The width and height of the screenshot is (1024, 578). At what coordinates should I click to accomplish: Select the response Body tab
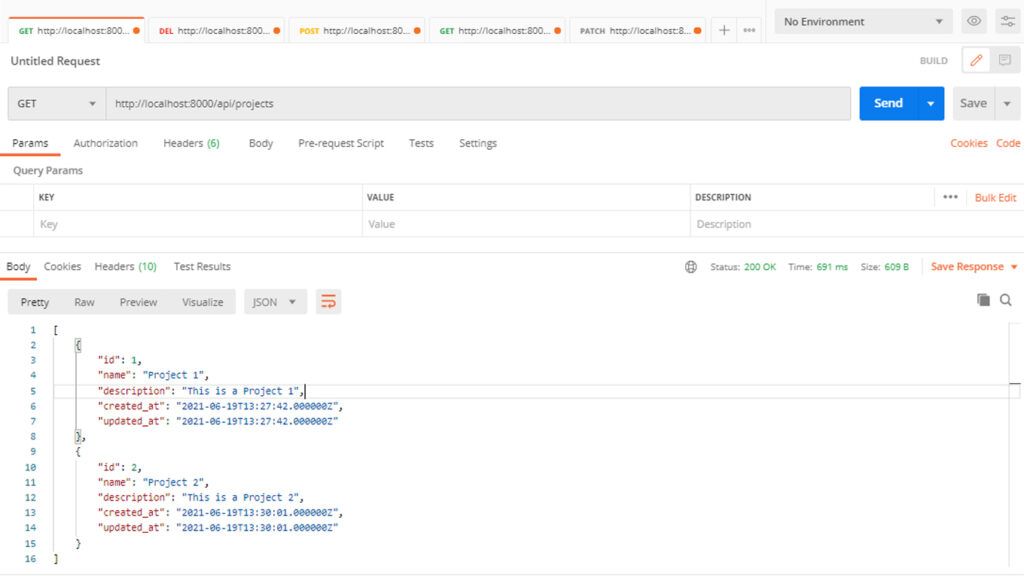point(18,266)
